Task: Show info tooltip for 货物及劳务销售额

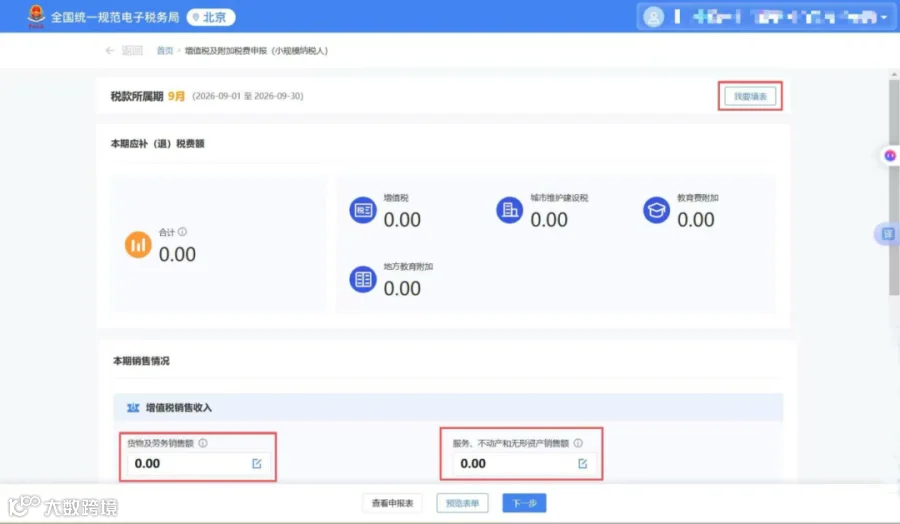Action: coord(203,443)
